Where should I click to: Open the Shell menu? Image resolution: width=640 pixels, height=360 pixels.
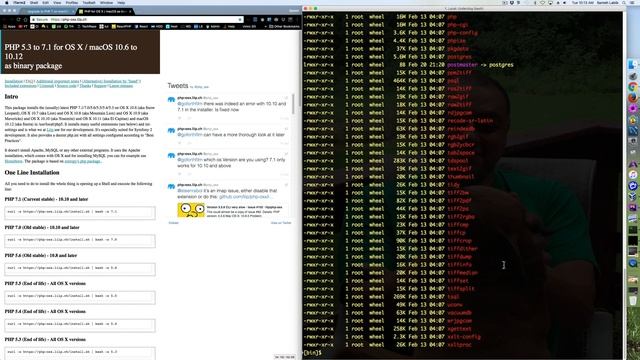pos(33,2)
